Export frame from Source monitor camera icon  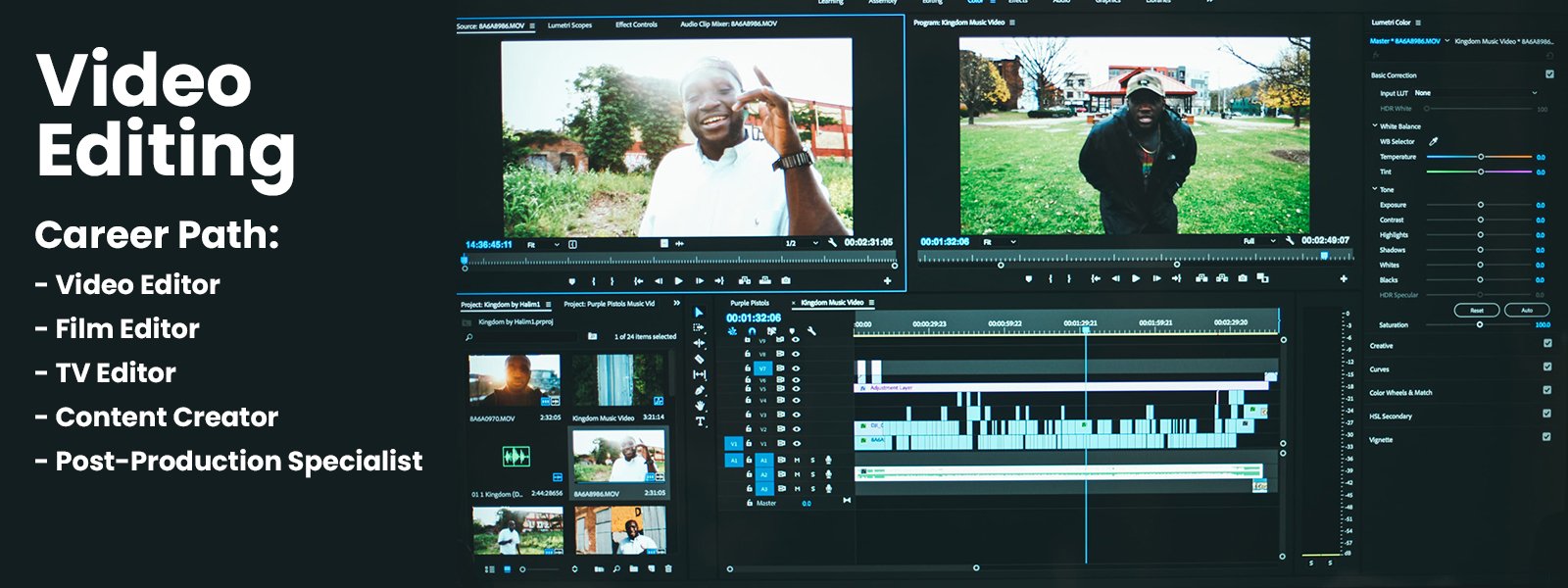click(786, 280)
